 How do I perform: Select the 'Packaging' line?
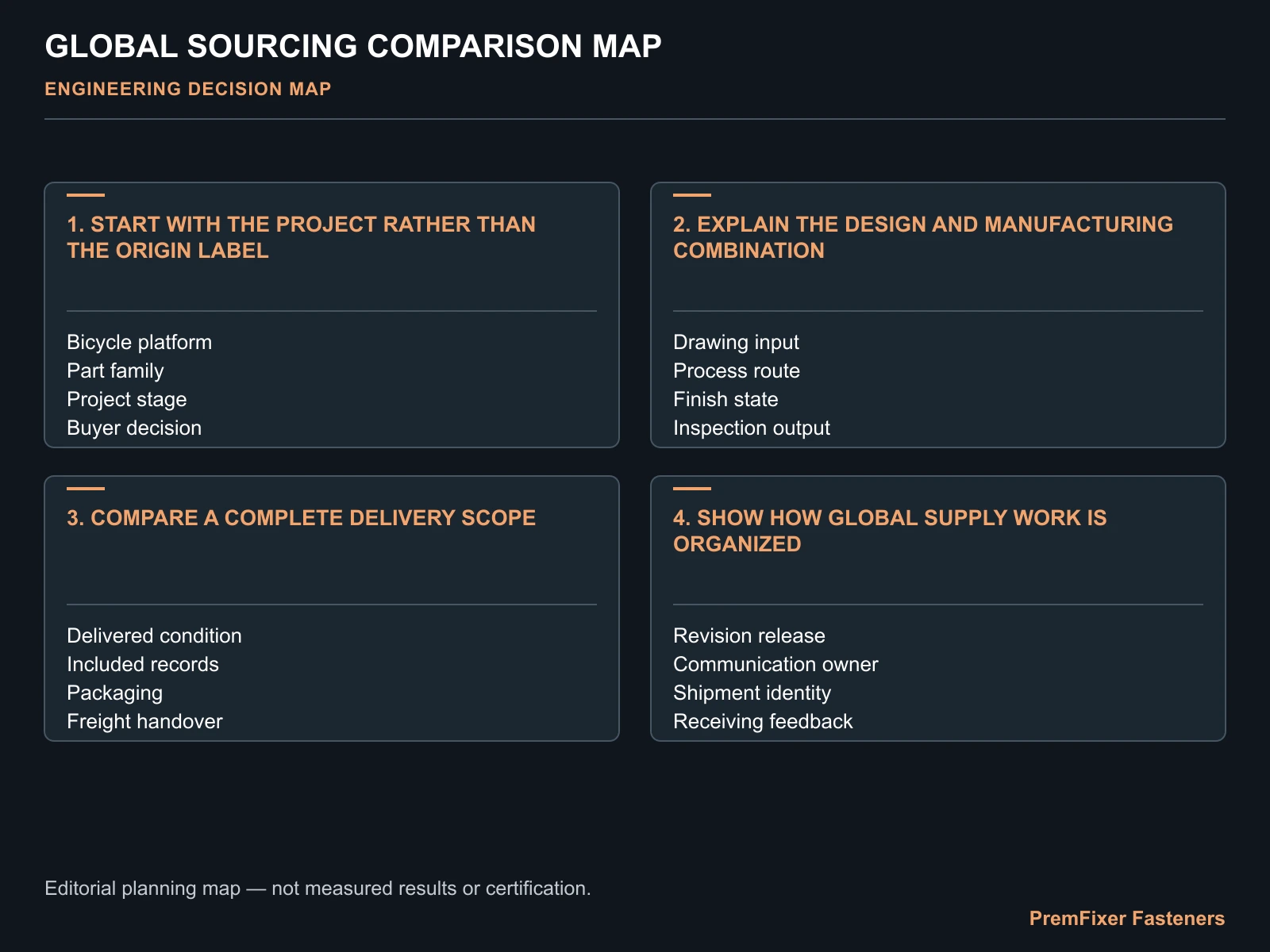click(x=115, y=693)
